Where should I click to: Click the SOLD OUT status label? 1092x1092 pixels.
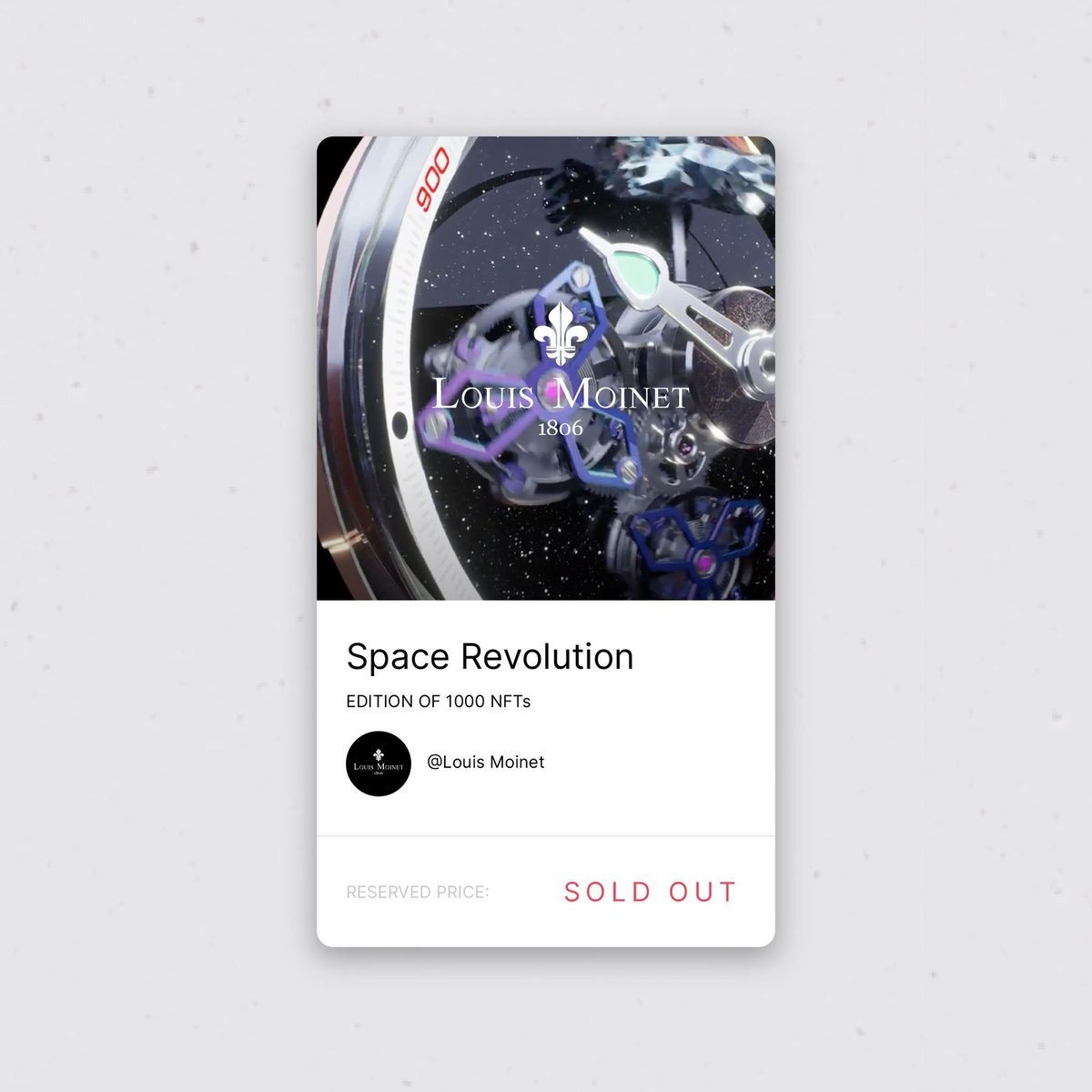650,892
